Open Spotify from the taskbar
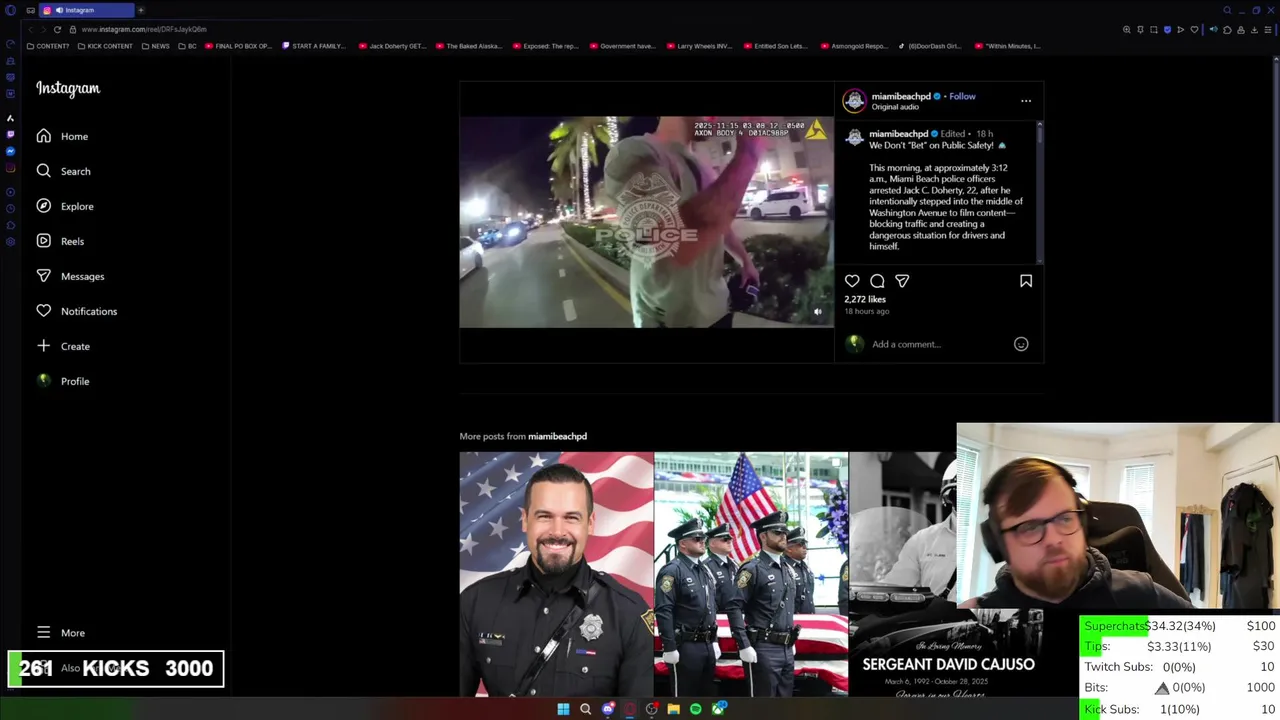This screenshot has width=1280, height=720. (x=695, y=709)
